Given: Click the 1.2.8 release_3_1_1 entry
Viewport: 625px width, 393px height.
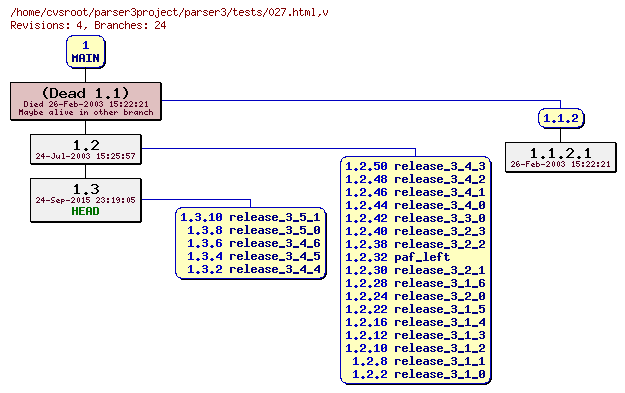Looking at the screenshot, I should (x=419, y=361).
